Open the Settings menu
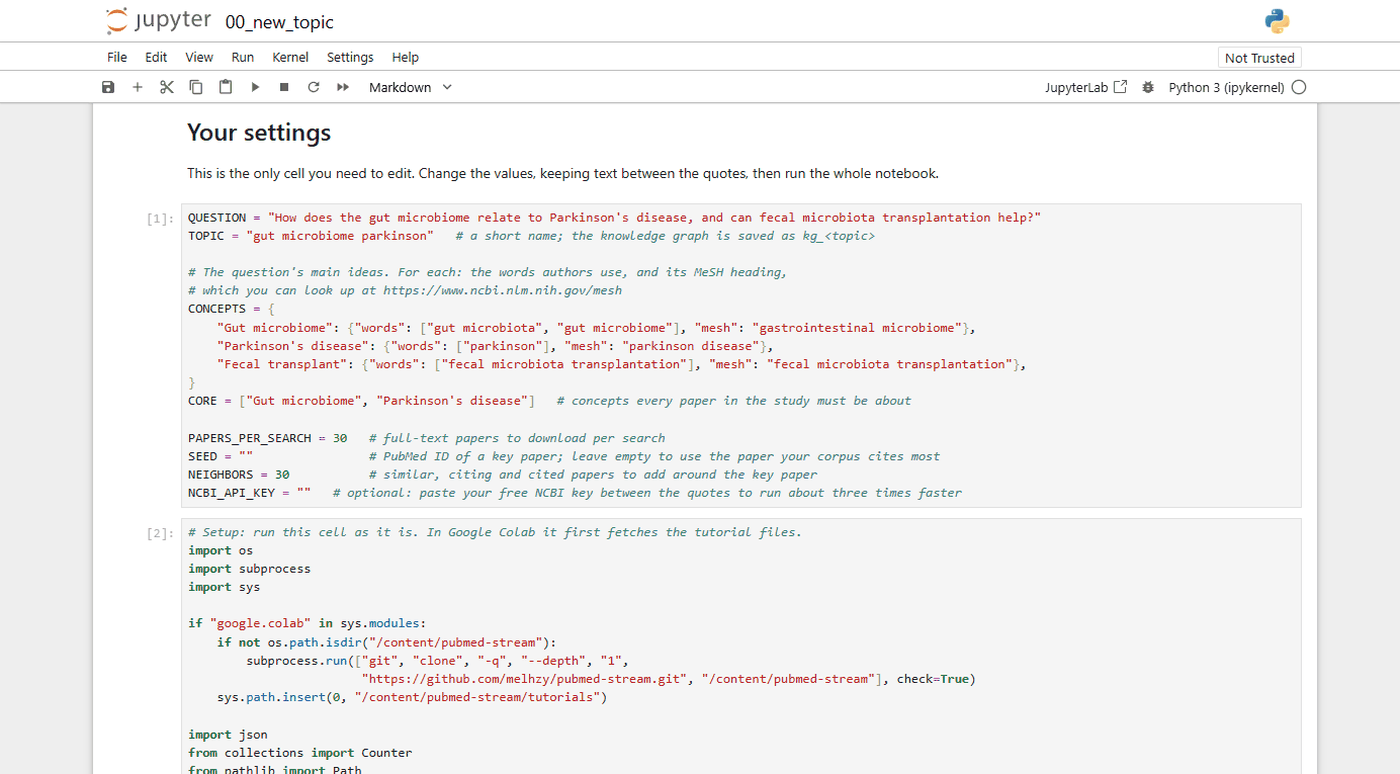Screen dimensions: 1400x774 350,57
